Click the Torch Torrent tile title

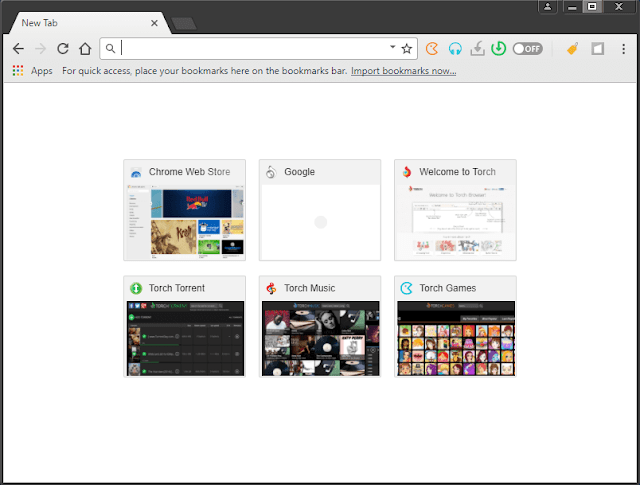pyautogui.click(x=177, y=288)
